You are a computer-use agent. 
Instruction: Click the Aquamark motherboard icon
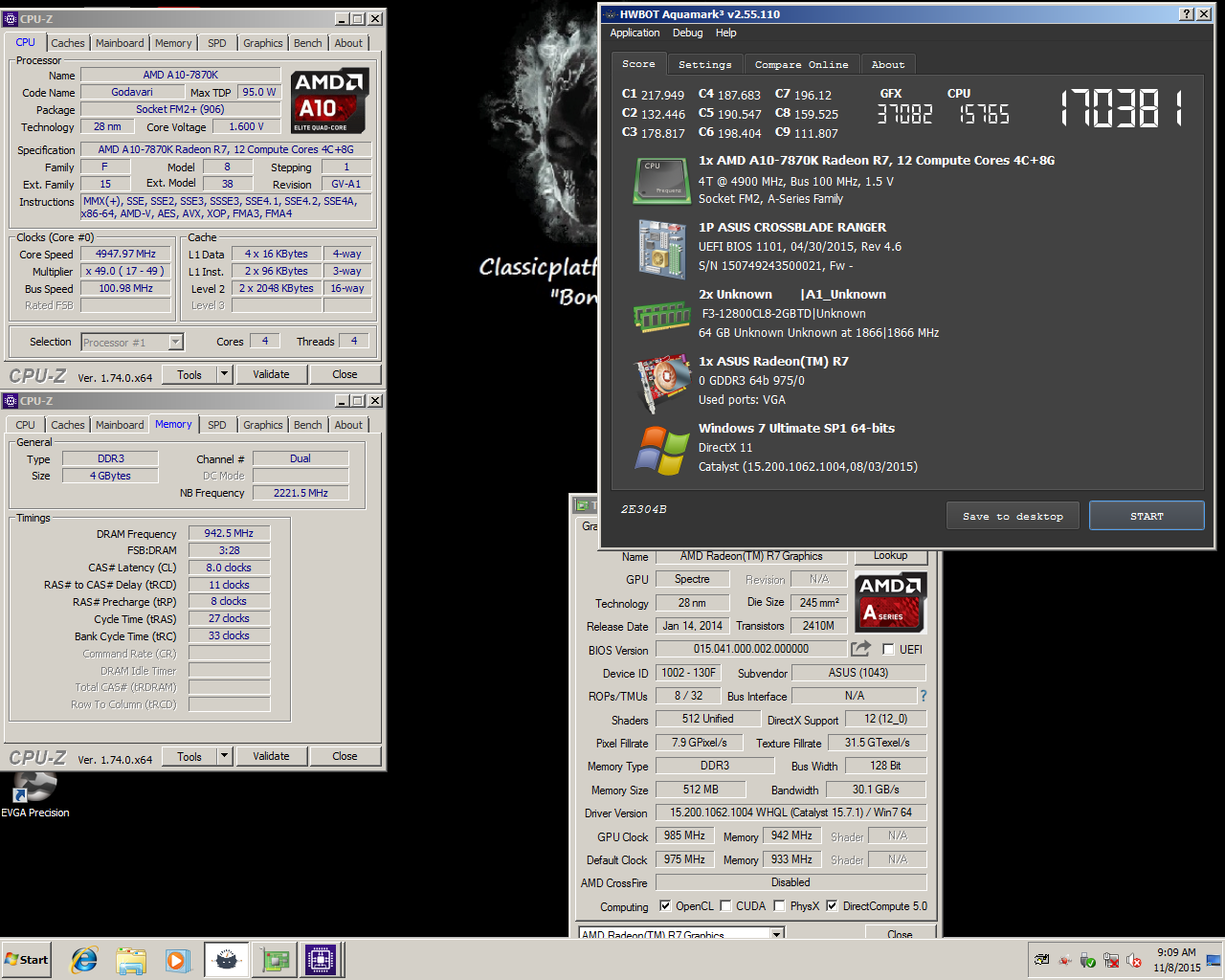coord(661,249)
